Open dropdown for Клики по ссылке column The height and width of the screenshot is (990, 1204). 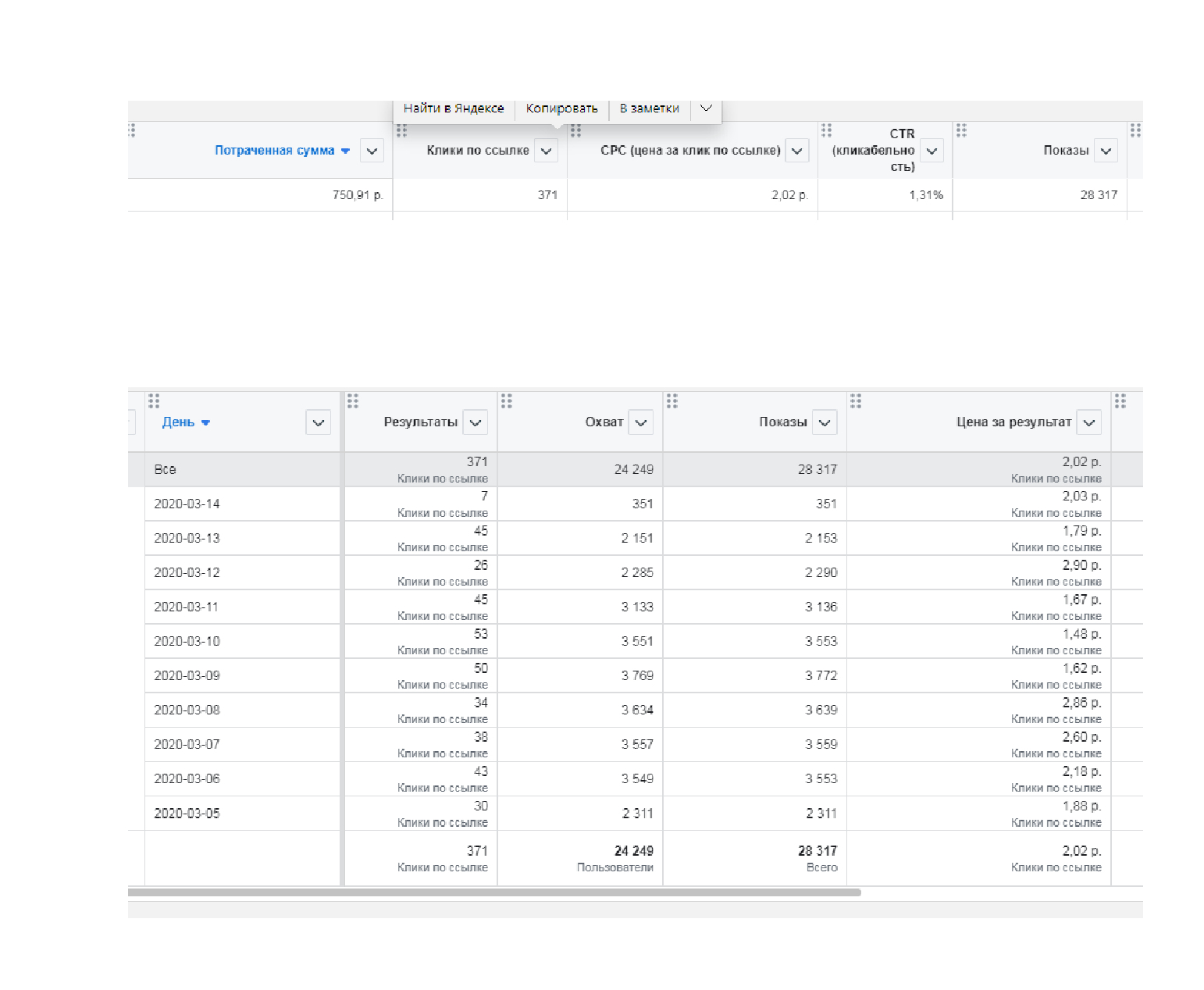click(x=546, y=151)
